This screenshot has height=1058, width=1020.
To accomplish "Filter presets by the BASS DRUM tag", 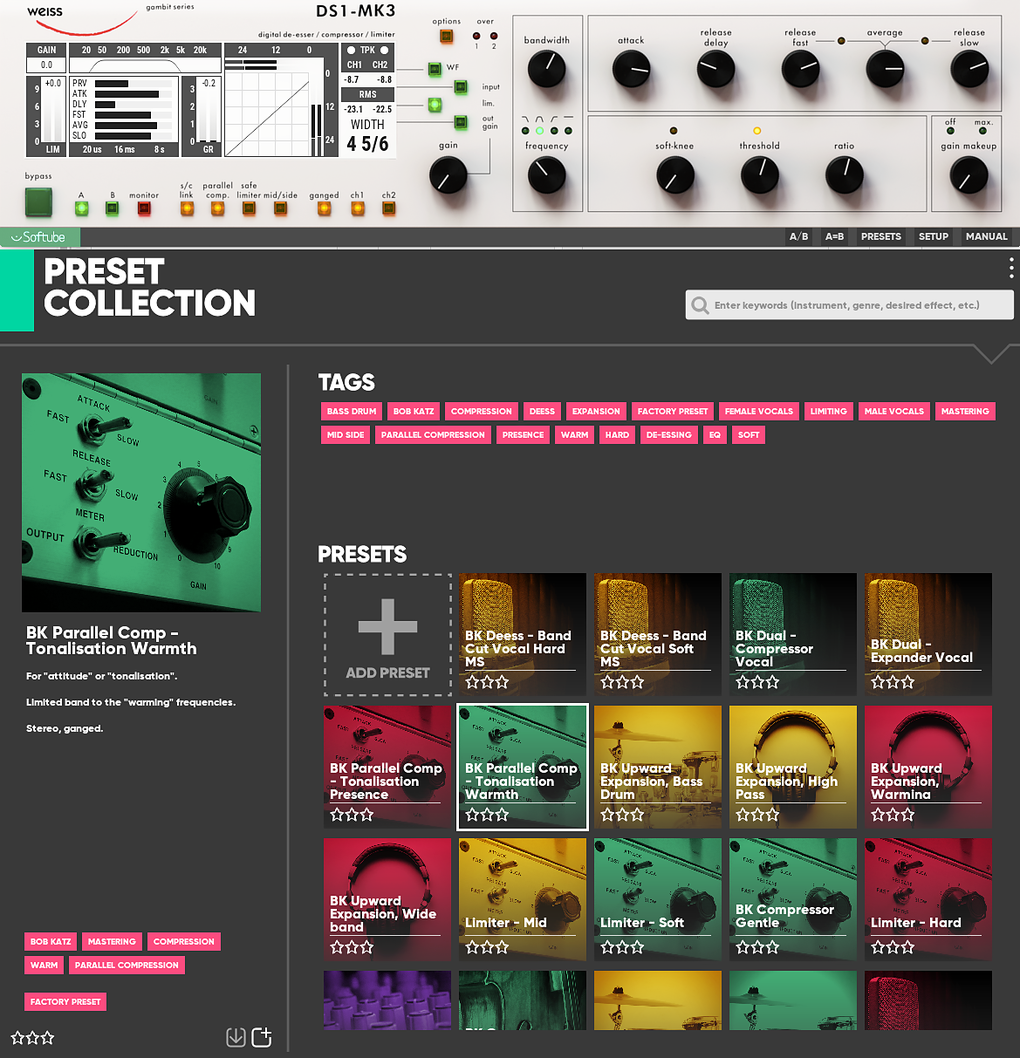I will [x=351, y=412].
